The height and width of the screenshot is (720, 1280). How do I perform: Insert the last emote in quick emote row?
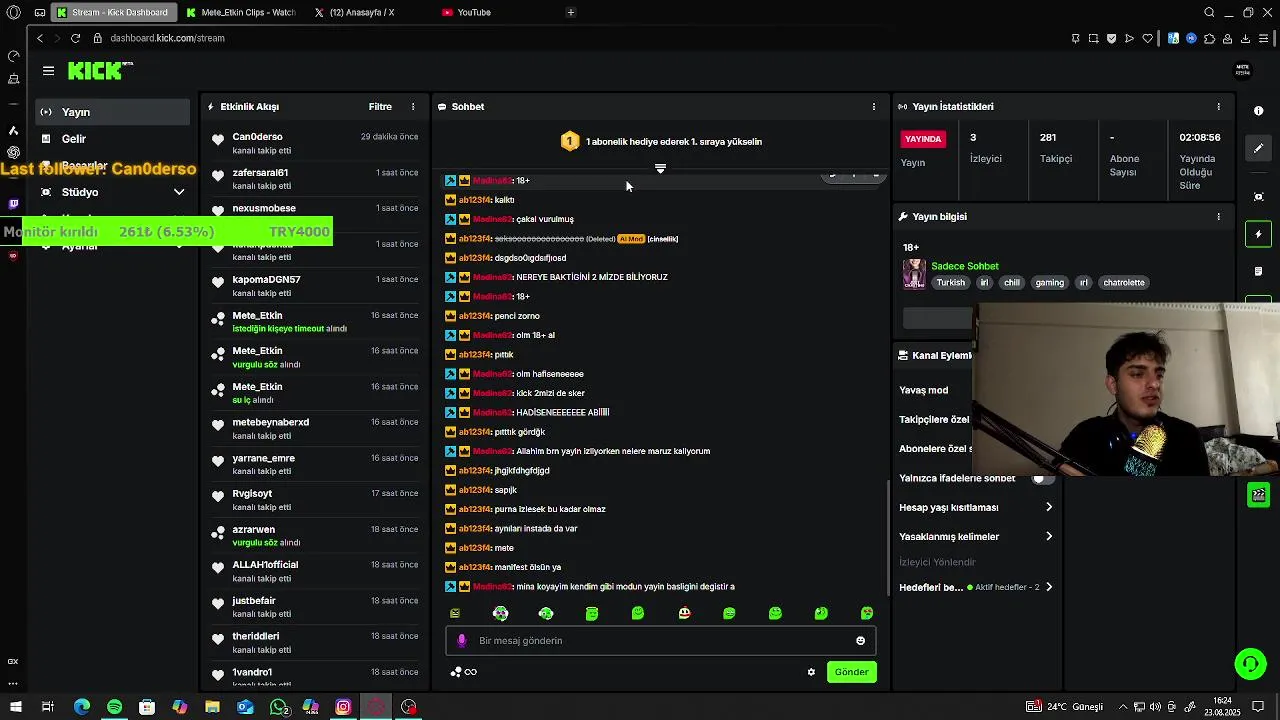click(x=867, y=613)
